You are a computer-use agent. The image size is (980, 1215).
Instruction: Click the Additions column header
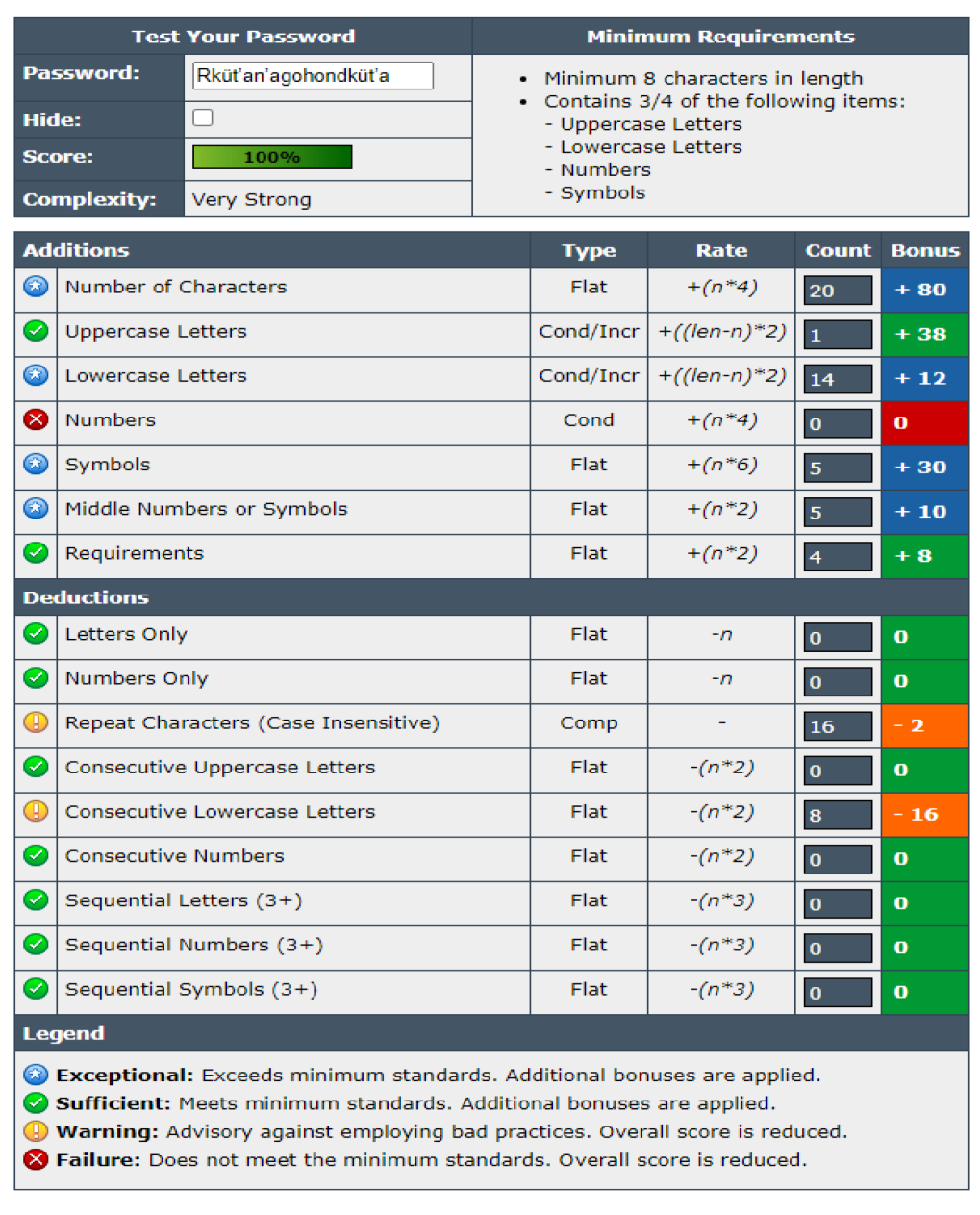[77, 251]
